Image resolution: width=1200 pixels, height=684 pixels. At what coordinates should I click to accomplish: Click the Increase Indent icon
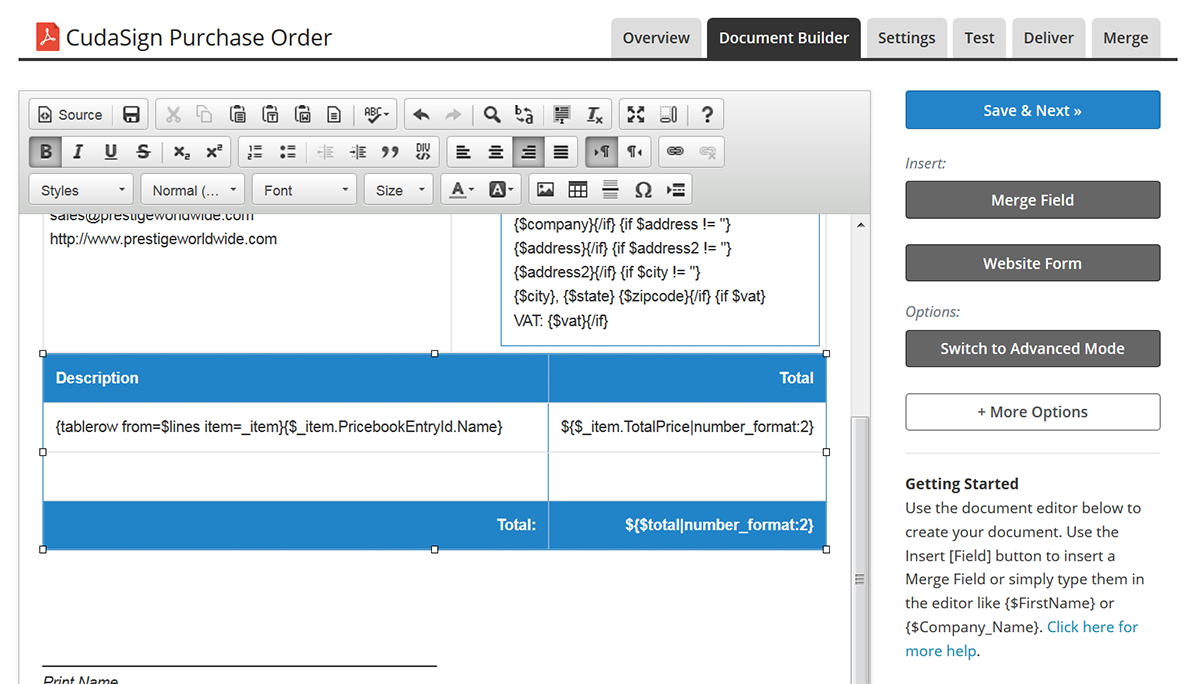[357, 152]
